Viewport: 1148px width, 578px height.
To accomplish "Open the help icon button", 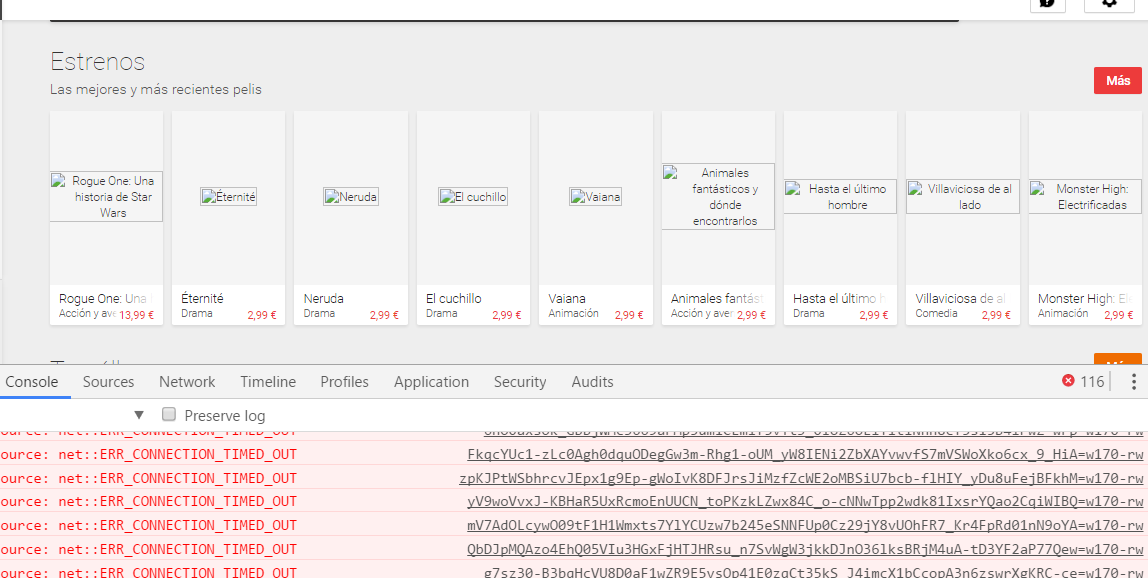I will point(1047,3).
